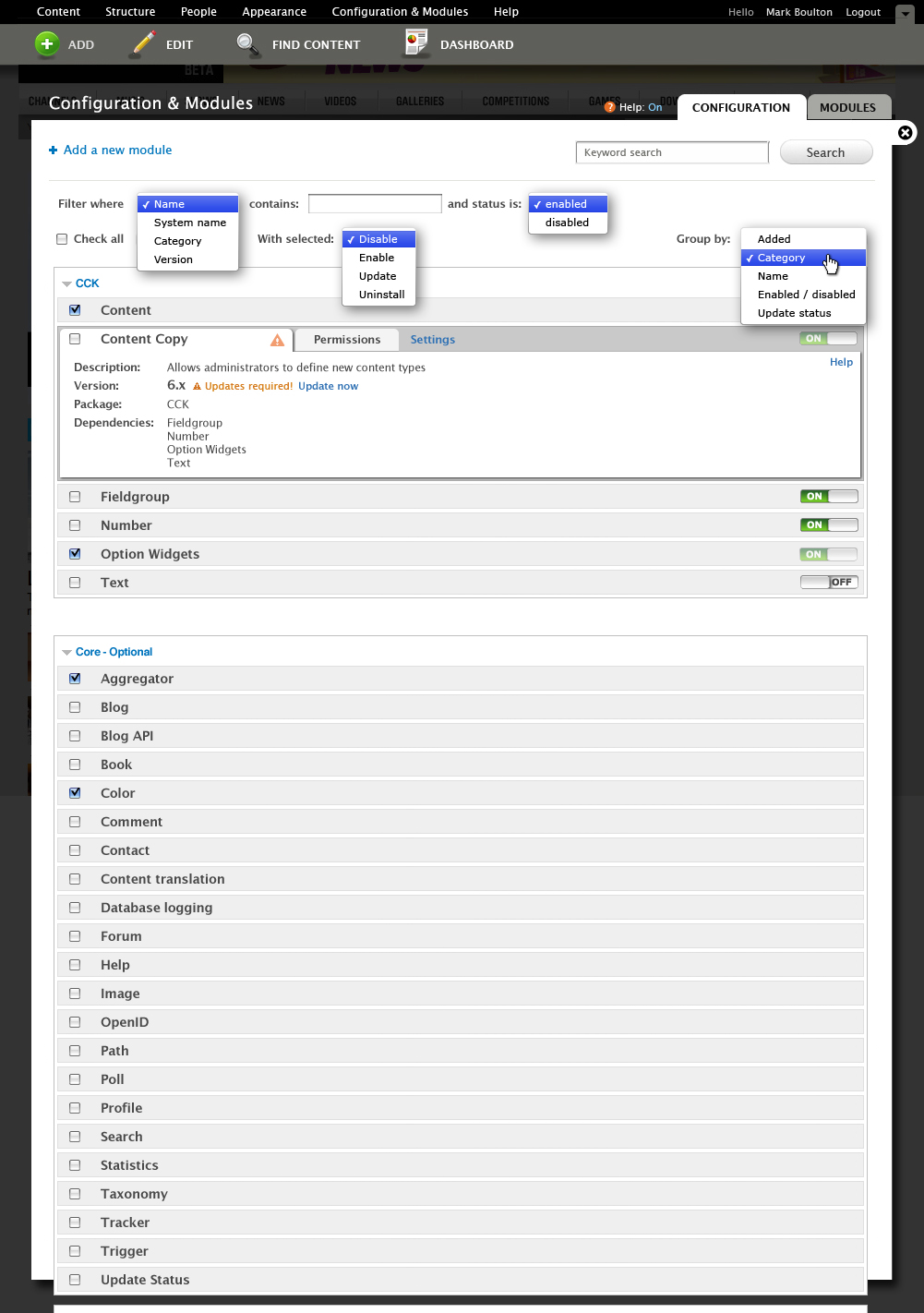The width and height of the screenshot is (924, 1313).
Task: Group by Enabled / disabled
Action: pyautogui.click(x=803, y=295)
